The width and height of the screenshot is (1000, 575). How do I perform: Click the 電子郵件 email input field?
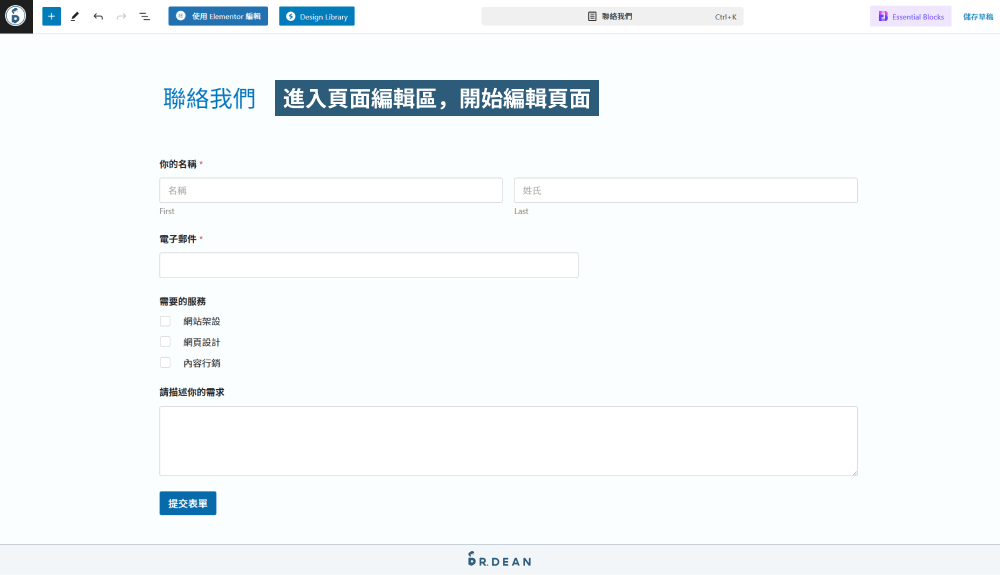pyautogui.click(x=369, y=265)
